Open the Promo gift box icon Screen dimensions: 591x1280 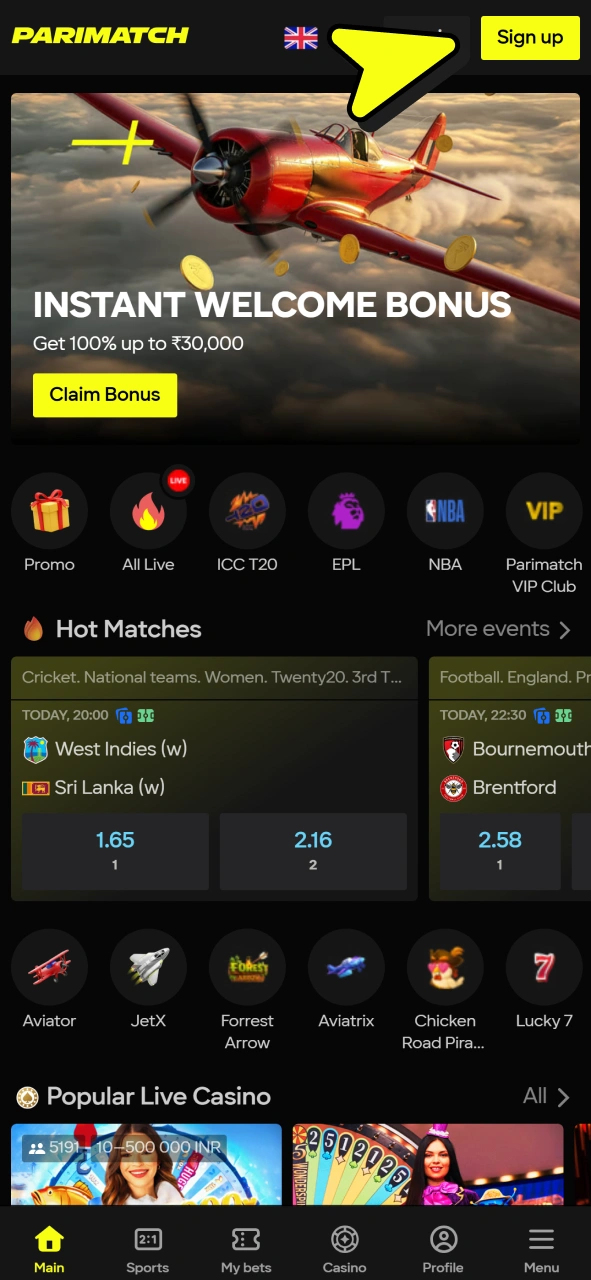coord(49,511)
